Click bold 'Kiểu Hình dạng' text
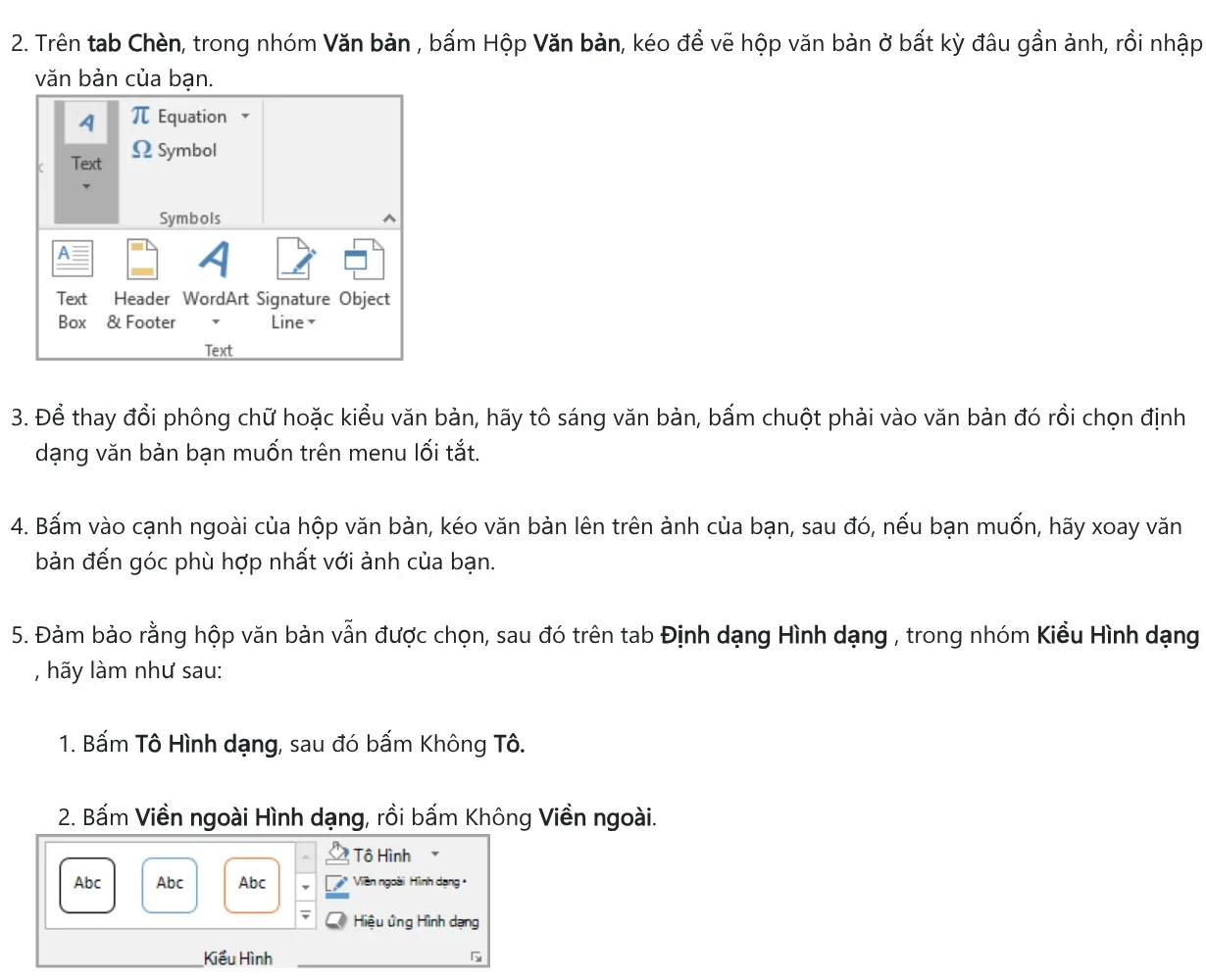1206x980 pixels. [1118, 636]
